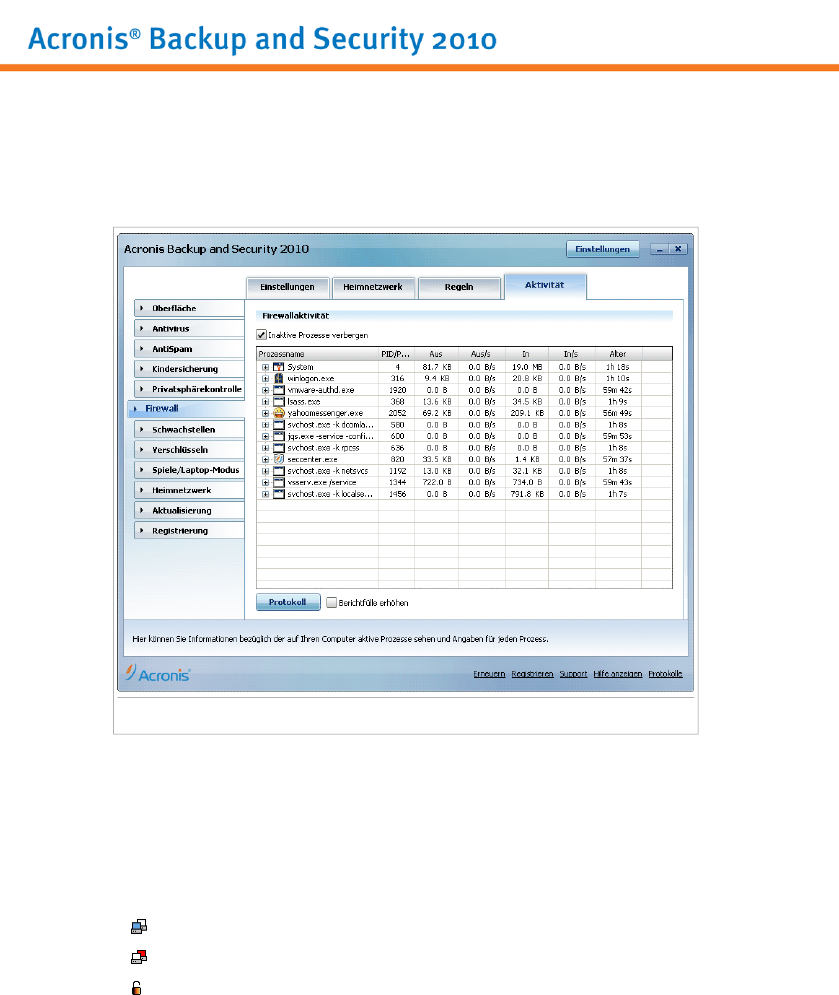The width and height of the screenshot is (839, 995).
Task: Open Aktualisierung in the sidebar
Action: [189, 510]
